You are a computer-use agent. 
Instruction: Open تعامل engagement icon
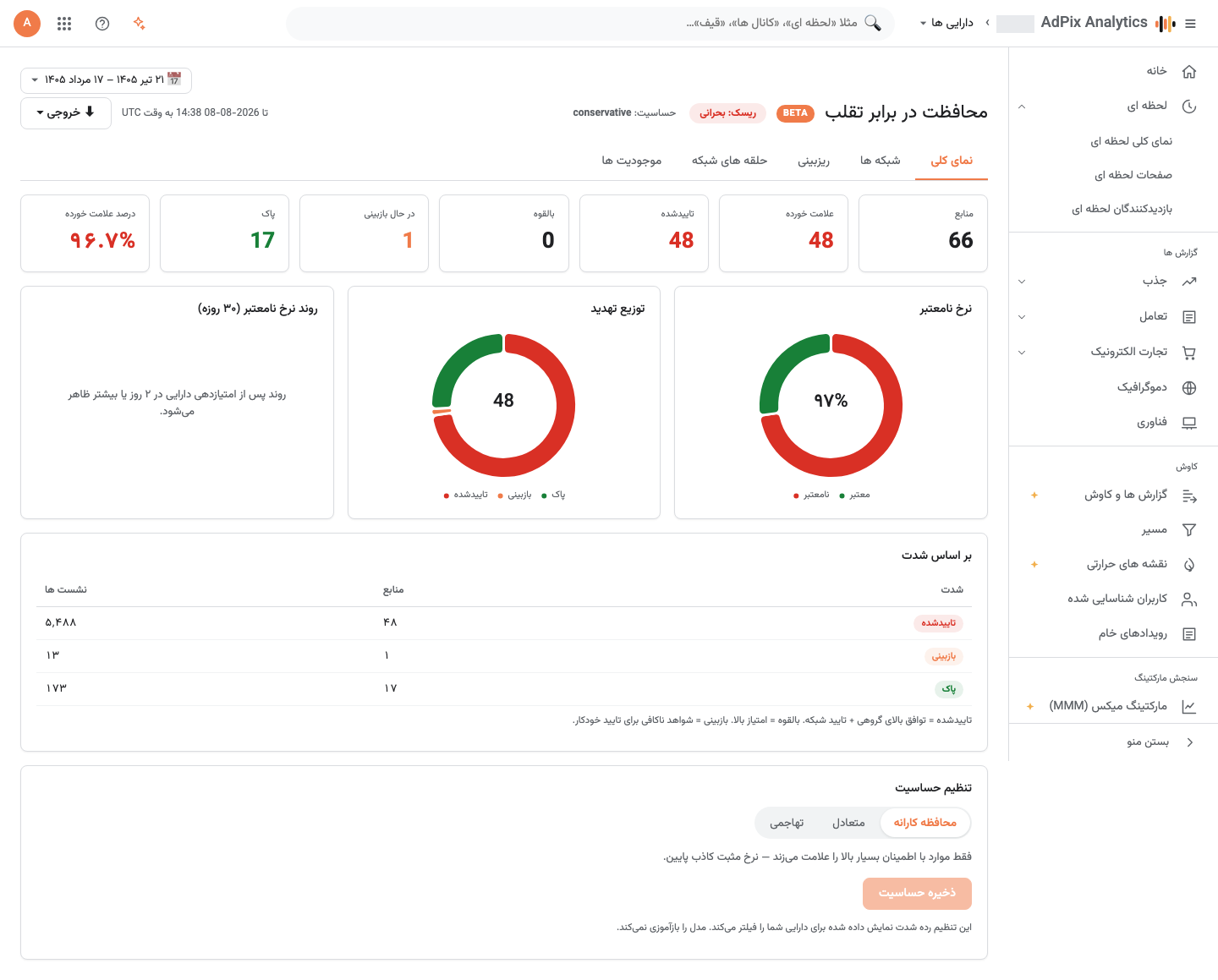point(1189,317)
